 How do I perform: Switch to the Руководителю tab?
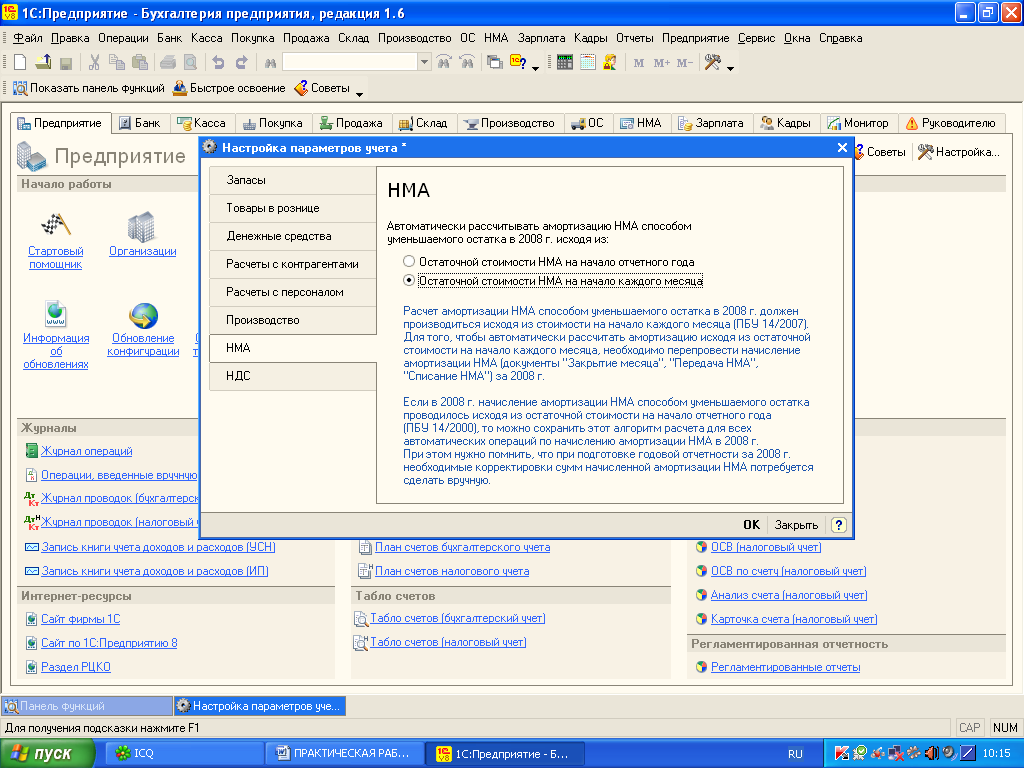click(x=950, y=123)
